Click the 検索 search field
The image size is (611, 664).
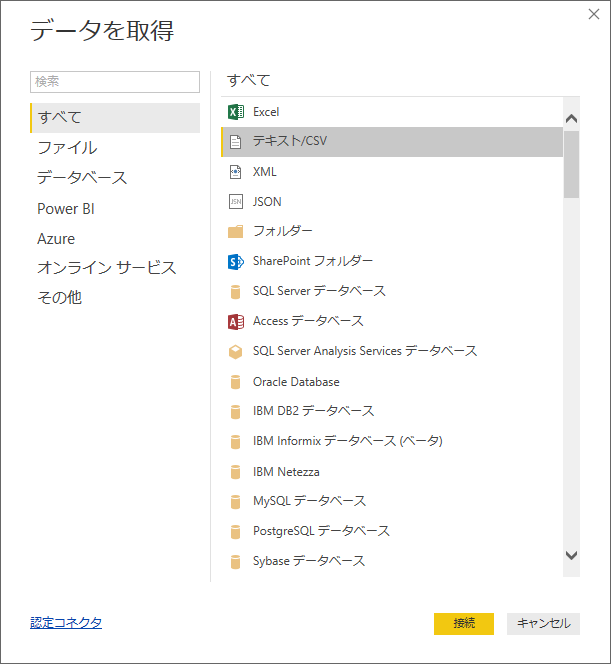pos(115,82)
